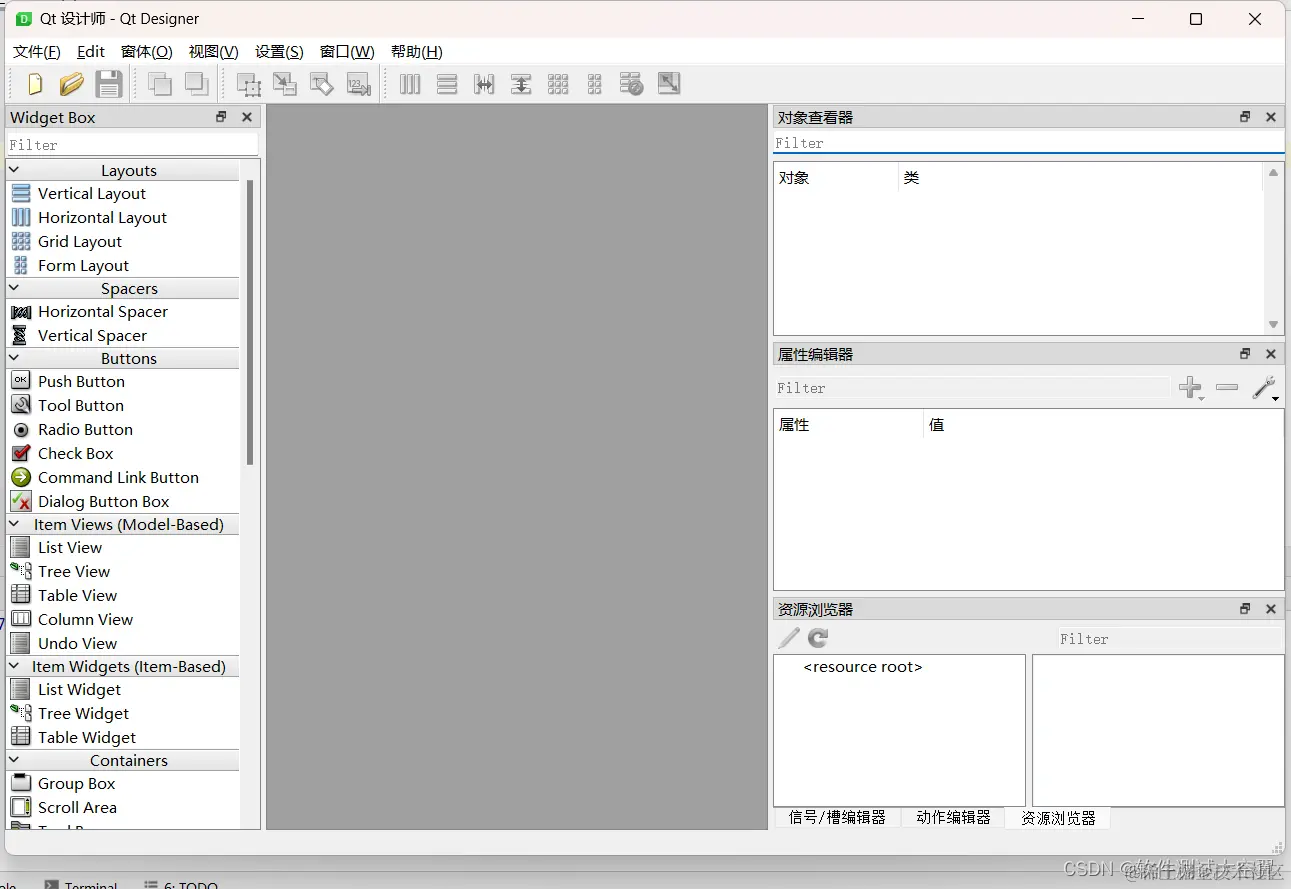Collapse the Item Views (Model-Based) category
This screenshot has width=1291, height=889.
tap(14, 524)
